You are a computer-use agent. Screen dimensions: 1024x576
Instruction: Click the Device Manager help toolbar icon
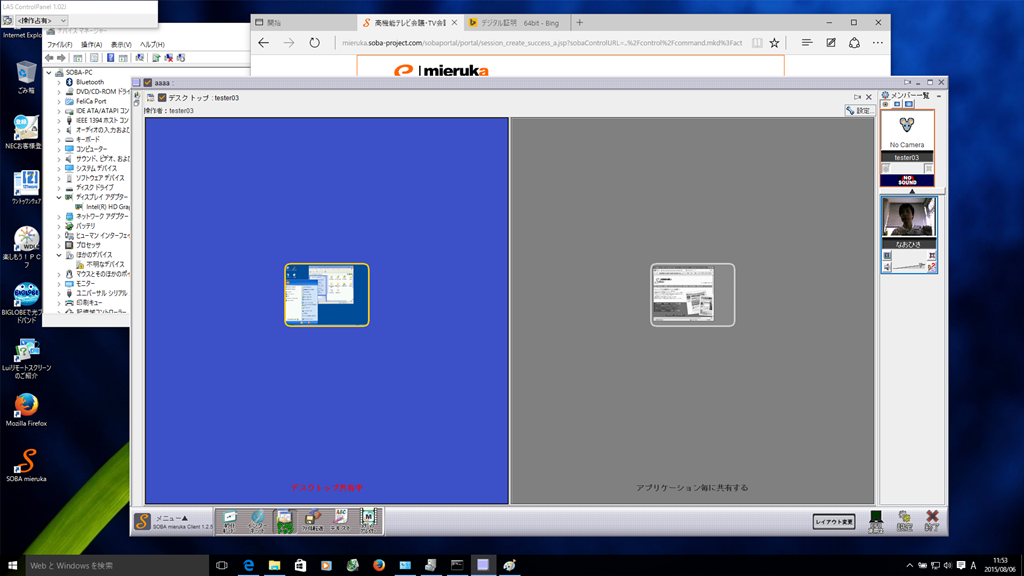pyautogui.click(x=110, y=58)
